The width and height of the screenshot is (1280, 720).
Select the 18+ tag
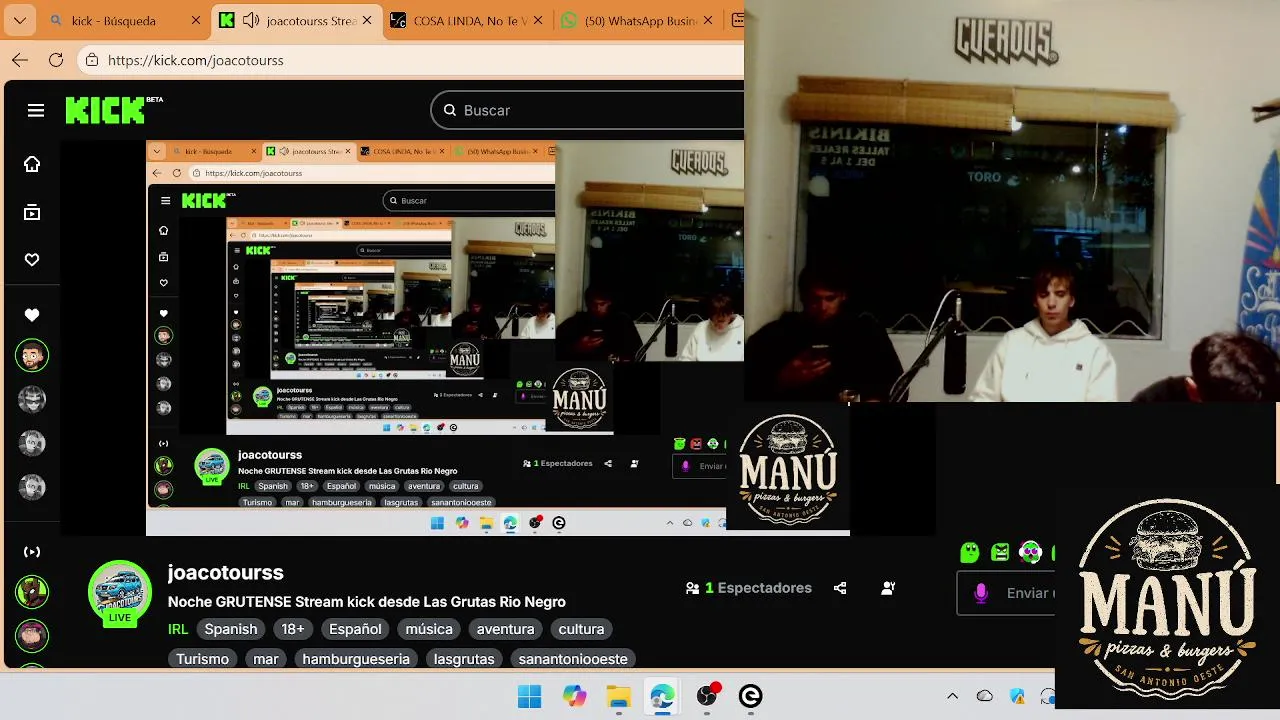[x=293, y=629]
